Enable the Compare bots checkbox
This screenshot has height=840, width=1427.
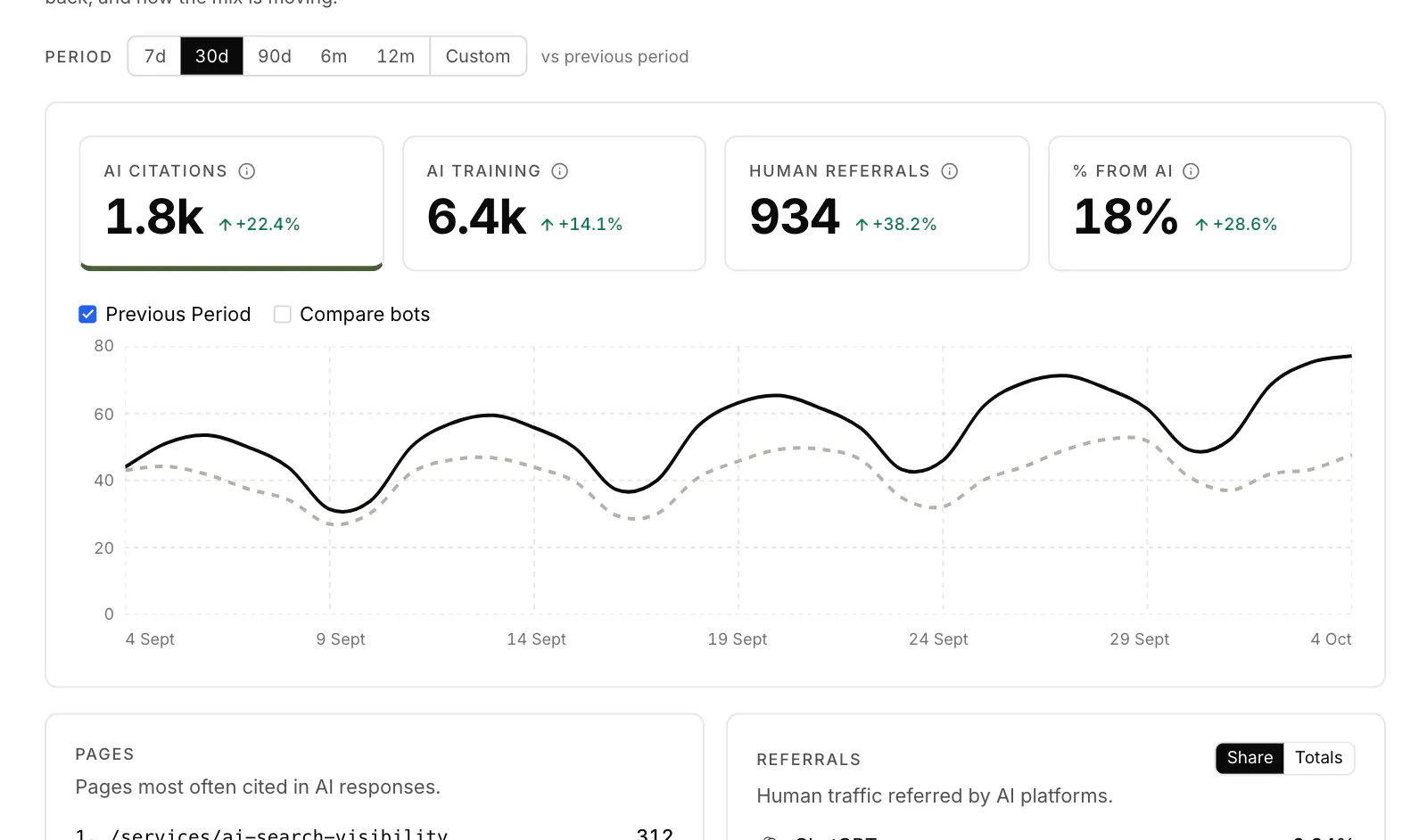283,314
